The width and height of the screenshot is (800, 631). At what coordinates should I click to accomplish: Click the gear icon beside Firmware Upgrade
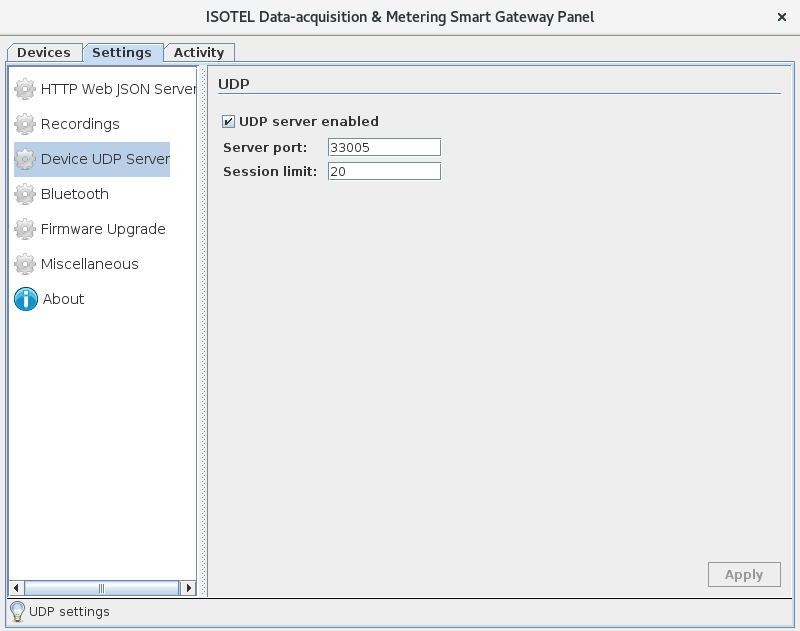(25, 229)
